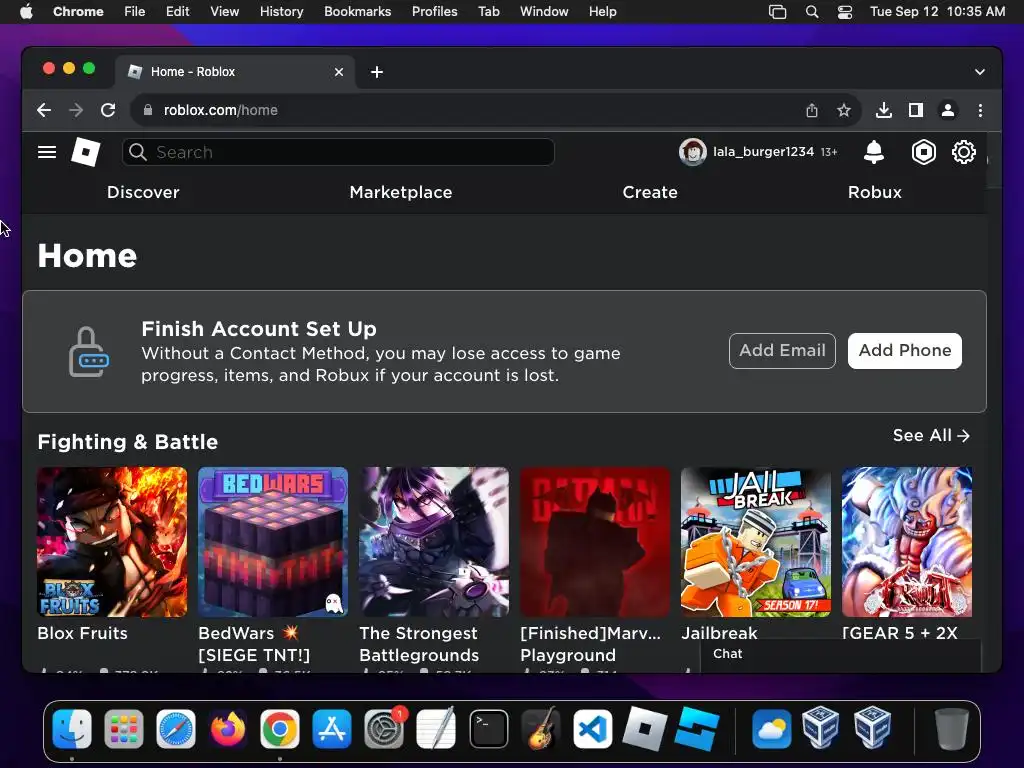Click the lala_burger1234 username link
The height and width of the screenshot is (768, 1024).
pos(763,152)
